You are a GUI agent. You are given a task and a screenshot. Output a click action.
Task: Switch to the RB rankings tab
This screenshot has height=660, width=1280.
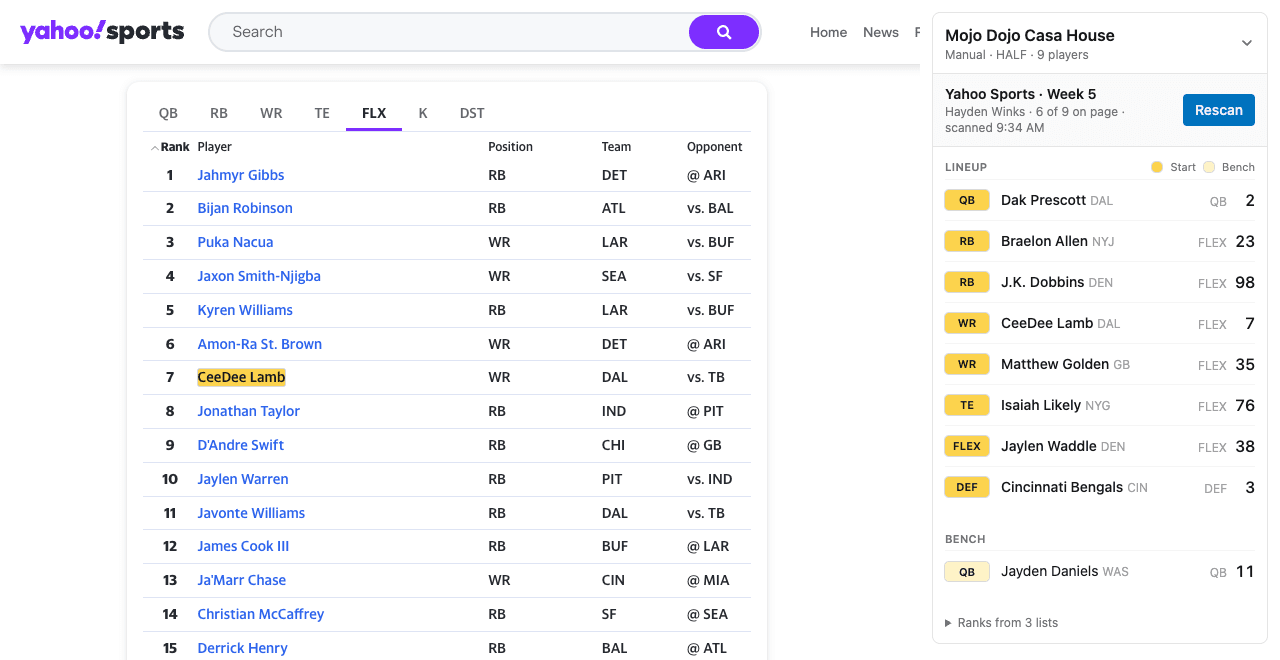219,113
